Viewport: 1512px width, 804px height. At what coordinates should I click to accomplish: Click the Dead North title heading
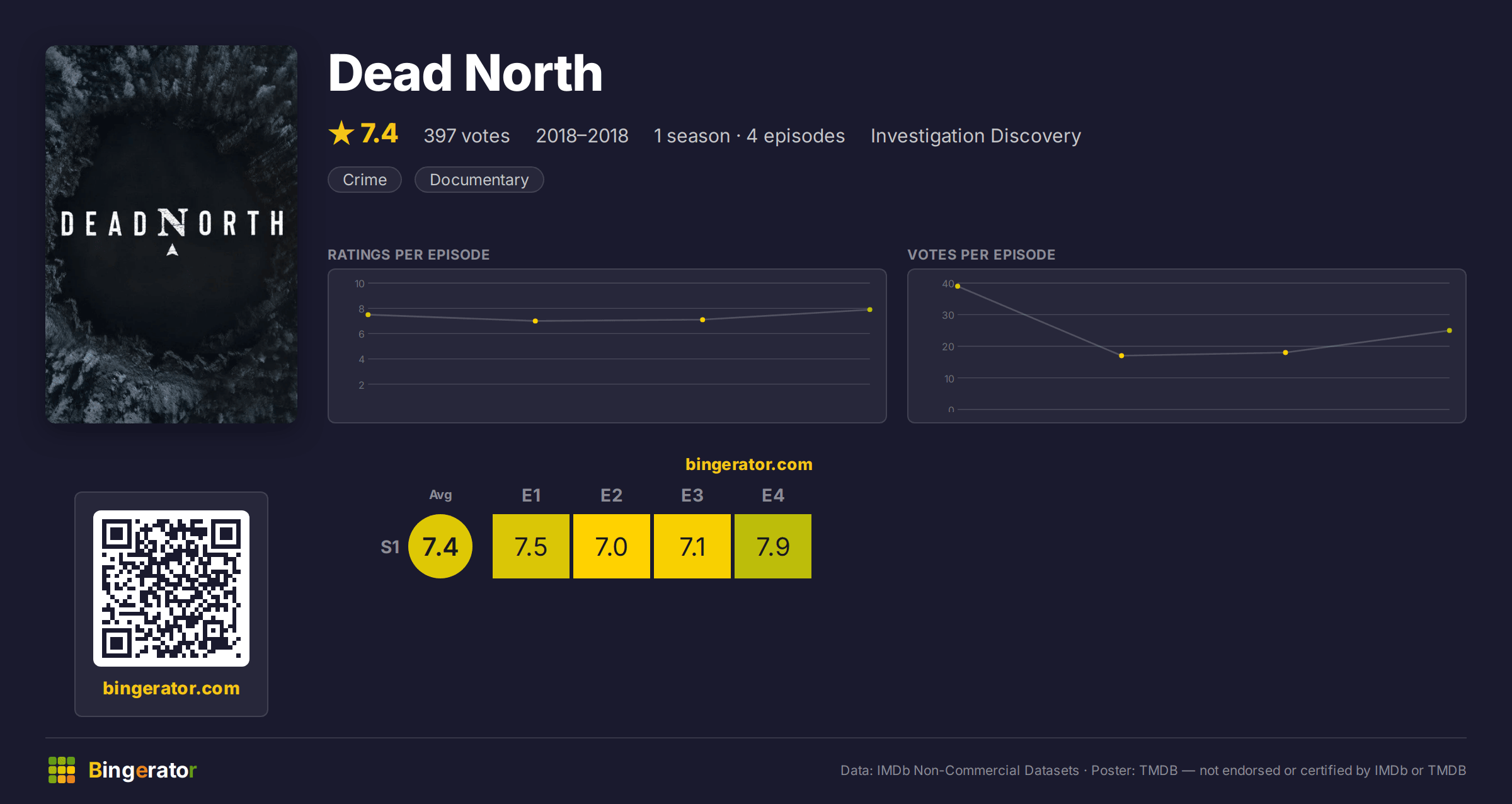466,73
